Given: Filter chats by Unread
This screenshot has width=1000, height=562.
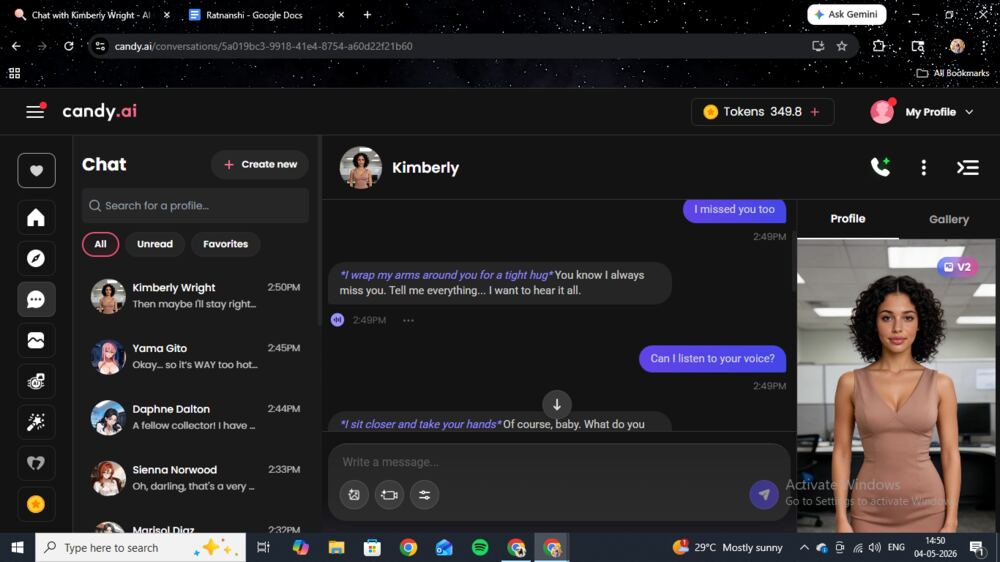Looking at the screenshot, I should coord(155,244).
